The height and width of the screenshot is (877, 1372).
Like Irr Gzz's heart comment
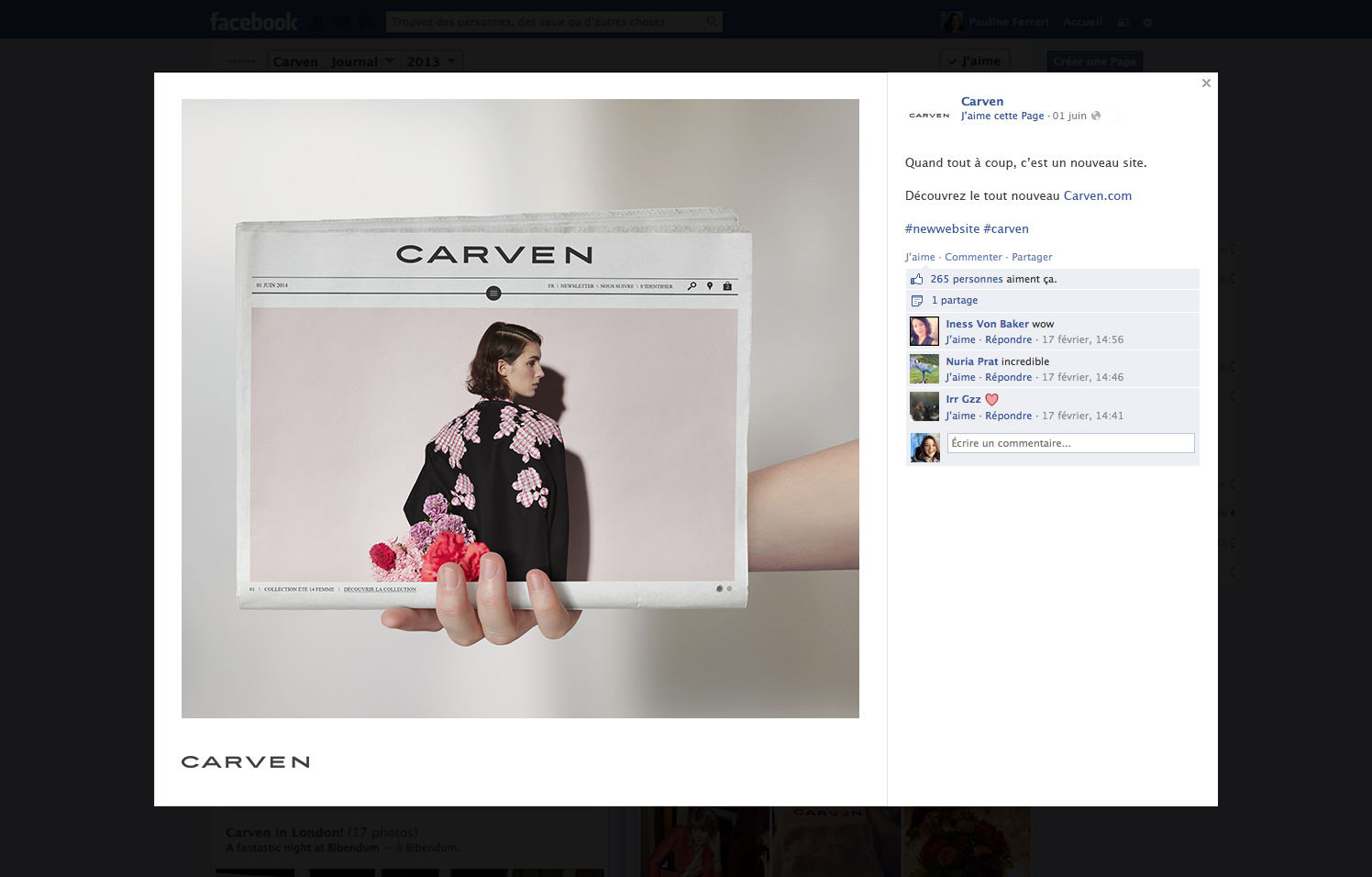coord(960,415)
